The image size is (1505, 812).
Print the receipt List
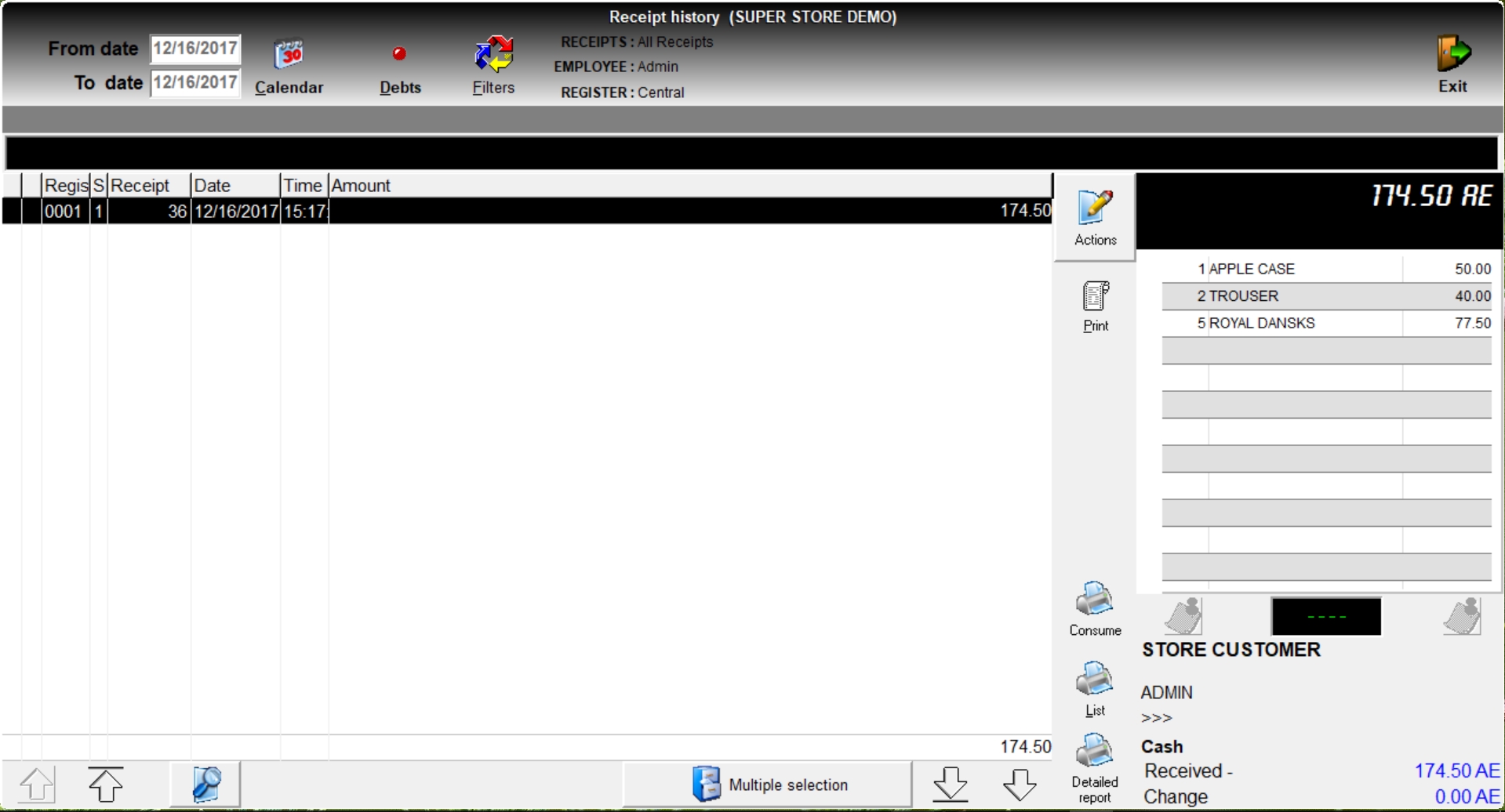coord(1095,688)
